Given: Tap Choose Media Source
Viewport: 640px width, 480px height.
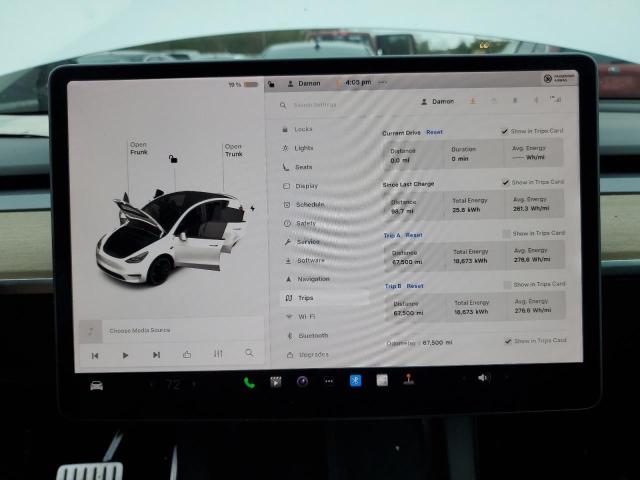Looking at the screenshot, I should coord(140,330).
